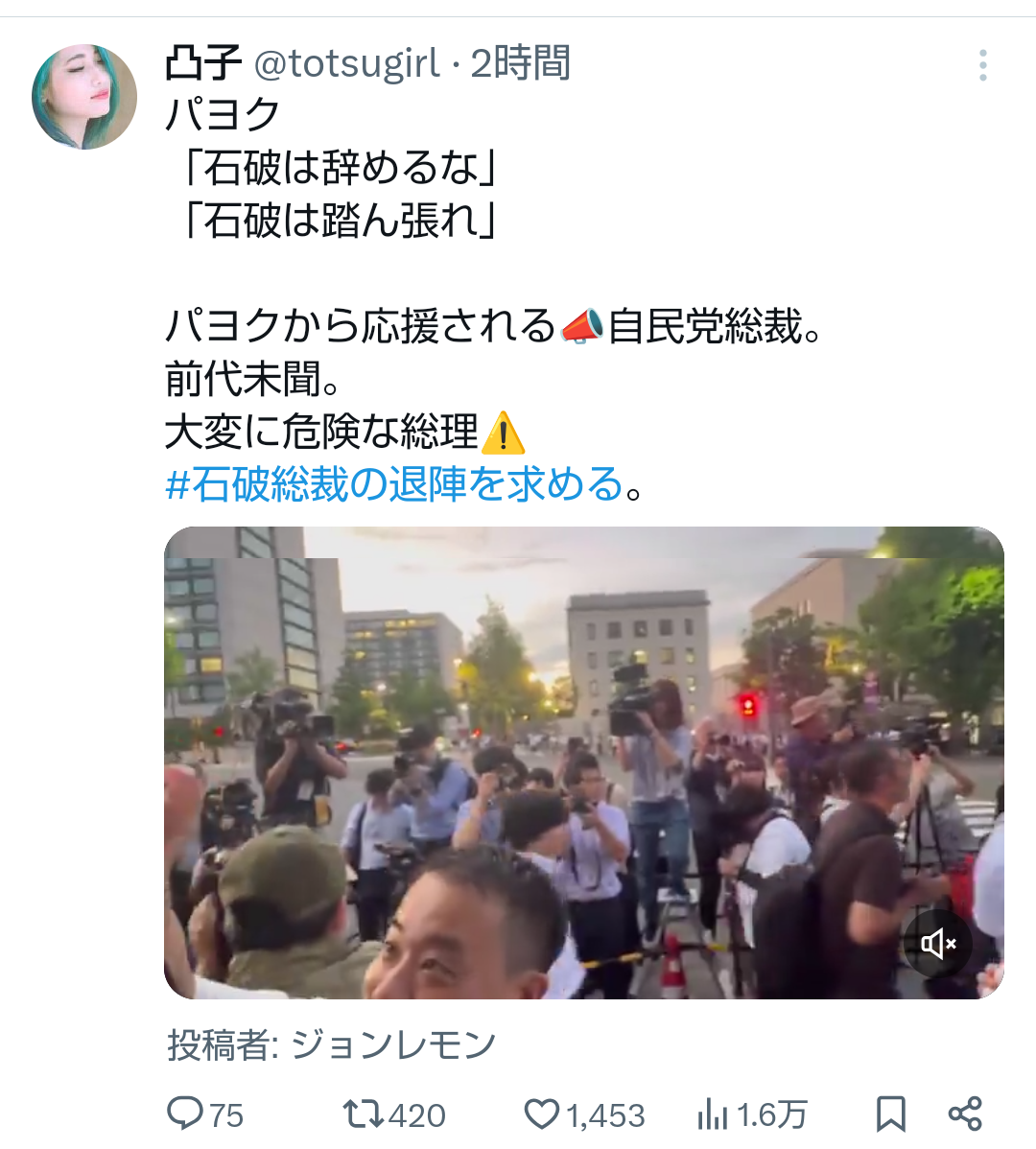
Task: Tap the repost icon showing 420
Action: click(x=363, y=1114)
